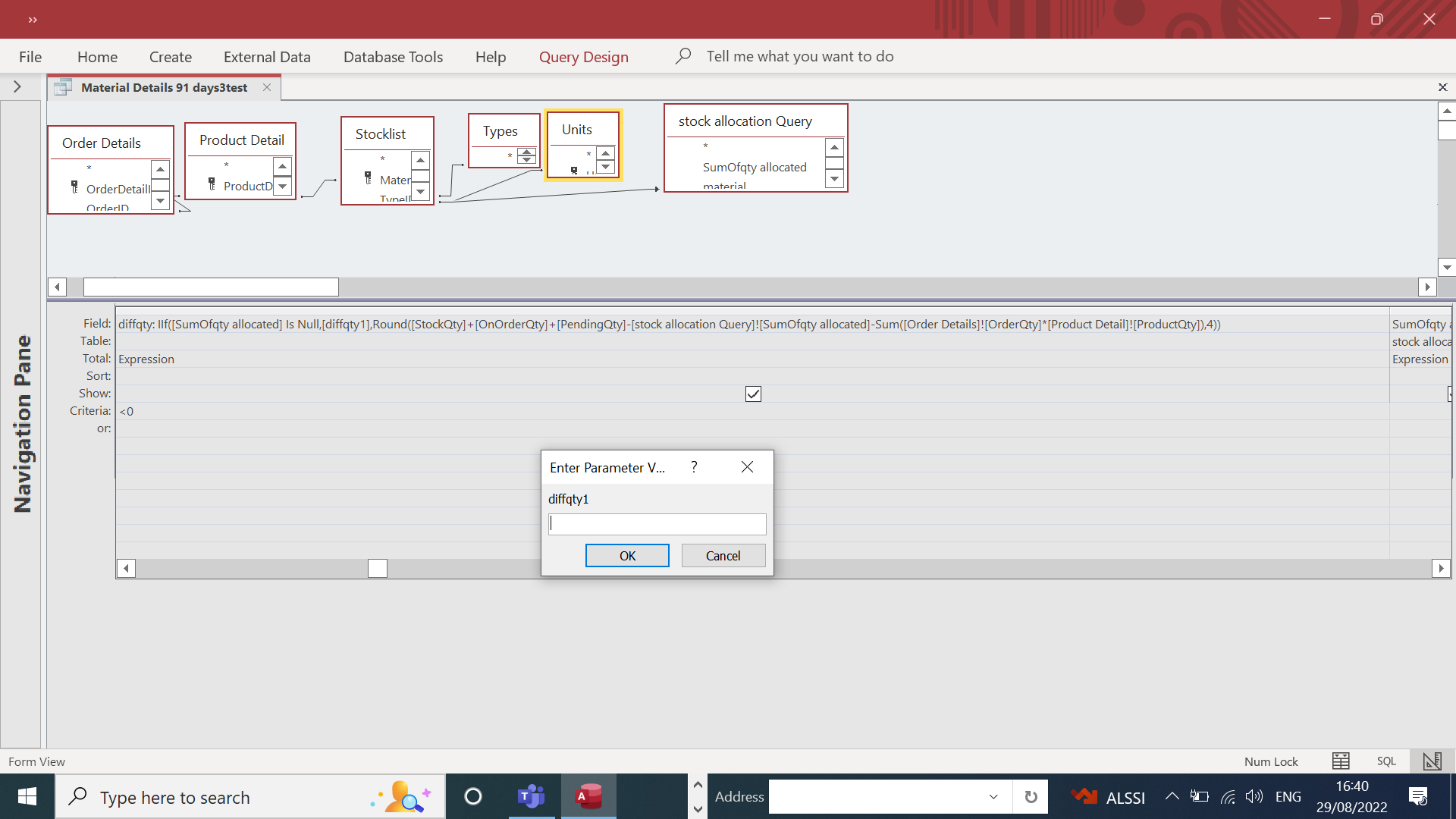Click the ribbon expand double-chevron icon
1456x819 pixels.
(x=33, y=20)
